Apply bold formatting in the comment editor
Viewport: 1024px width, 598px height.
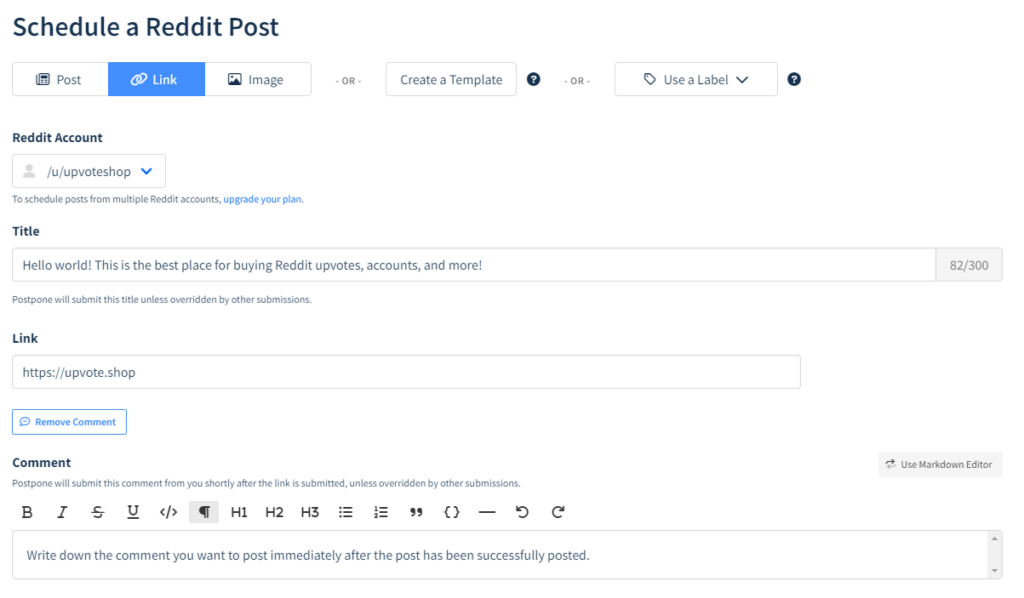point(27,511)
